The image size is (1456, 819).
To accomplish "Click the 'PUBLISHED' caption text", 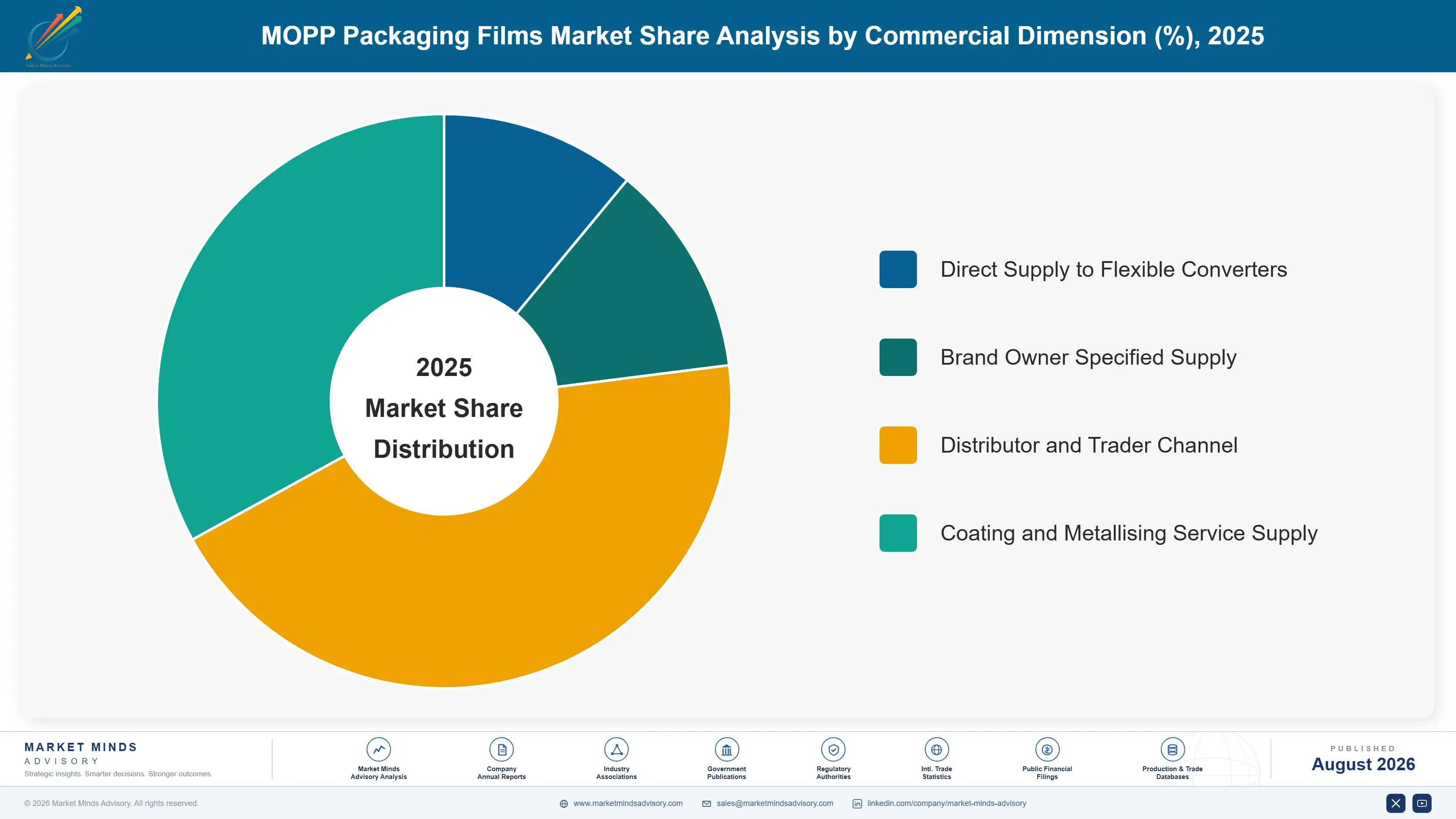I will 1363,749.
